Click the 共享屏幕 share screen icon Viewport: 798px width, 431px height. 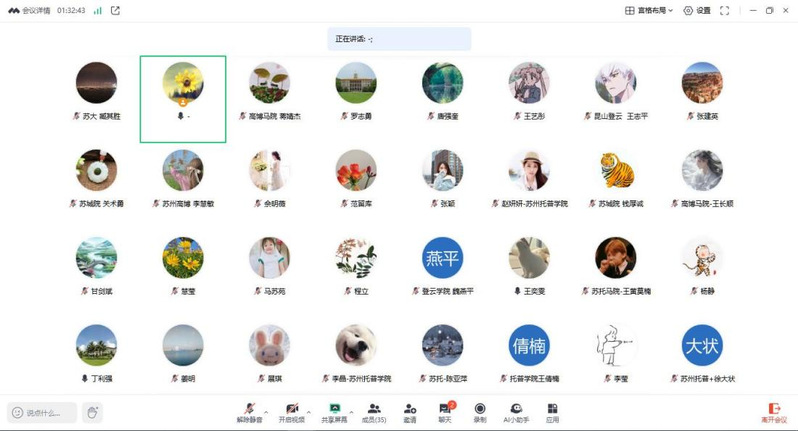[334, 412]
